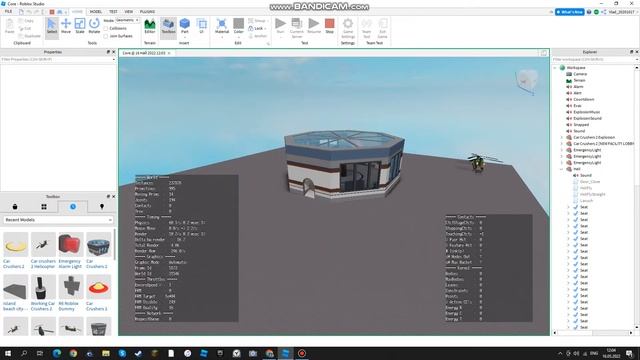Toggle the Toolbox ribbon button
This screenshot has width=640, height=360.
point(168,28)
